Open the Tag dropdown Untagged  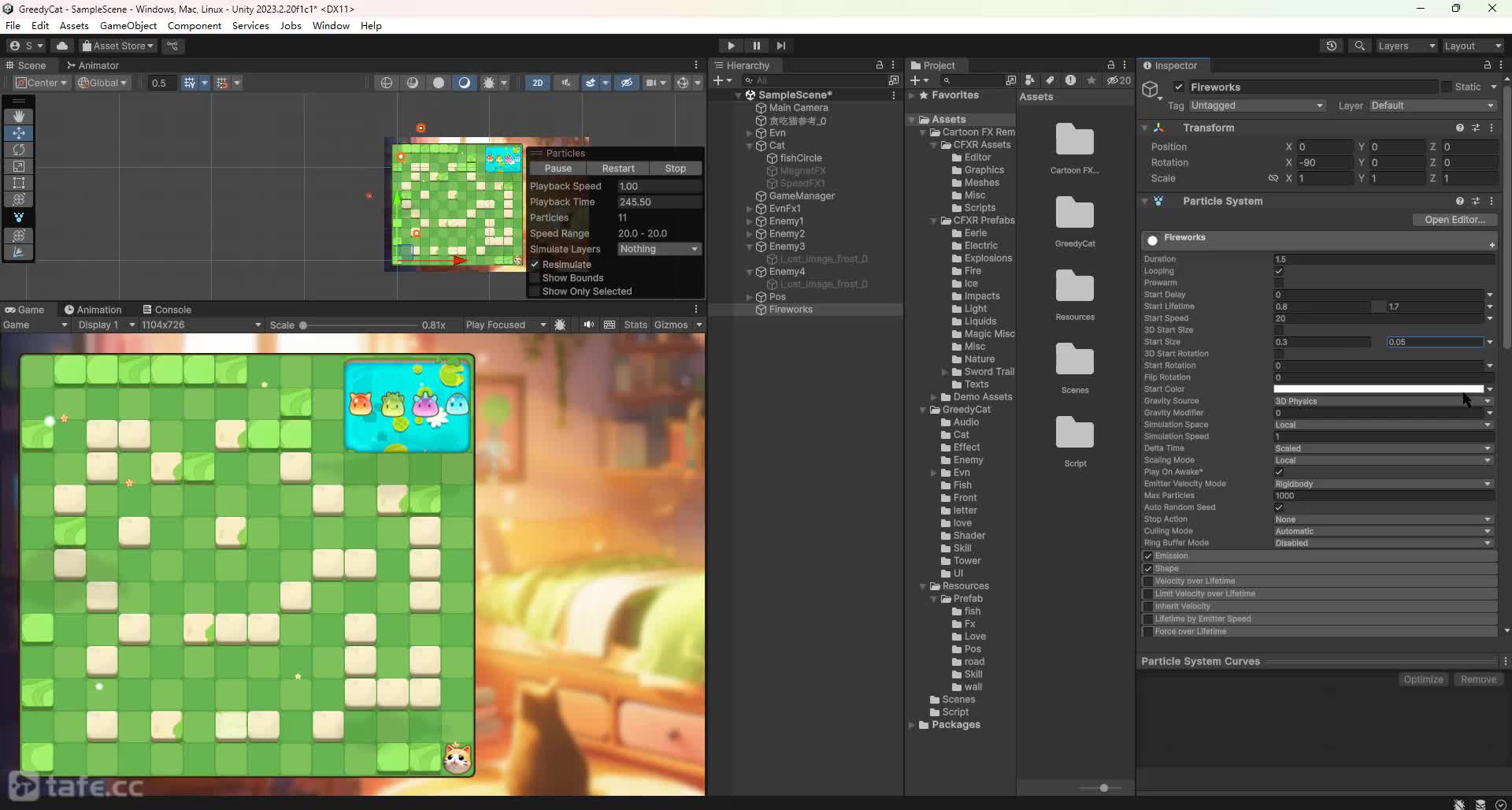(1257, 106)
